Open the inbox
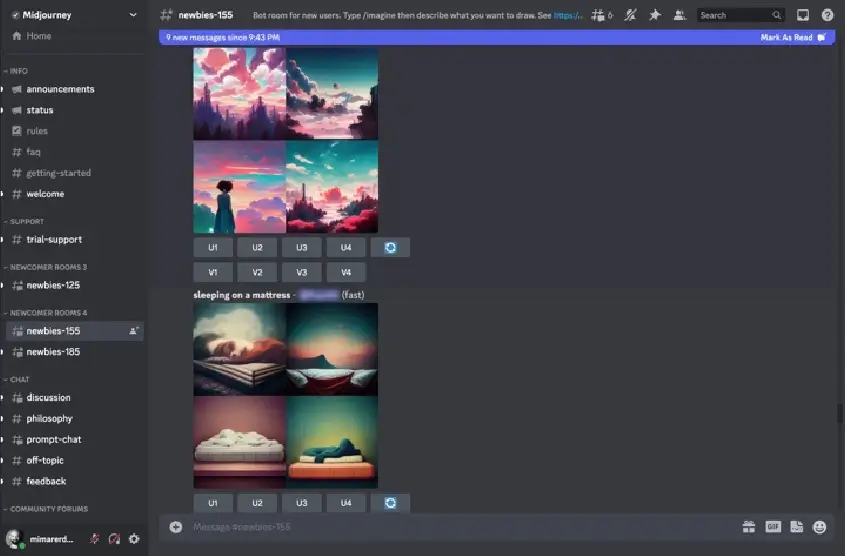 pos(802,15)
